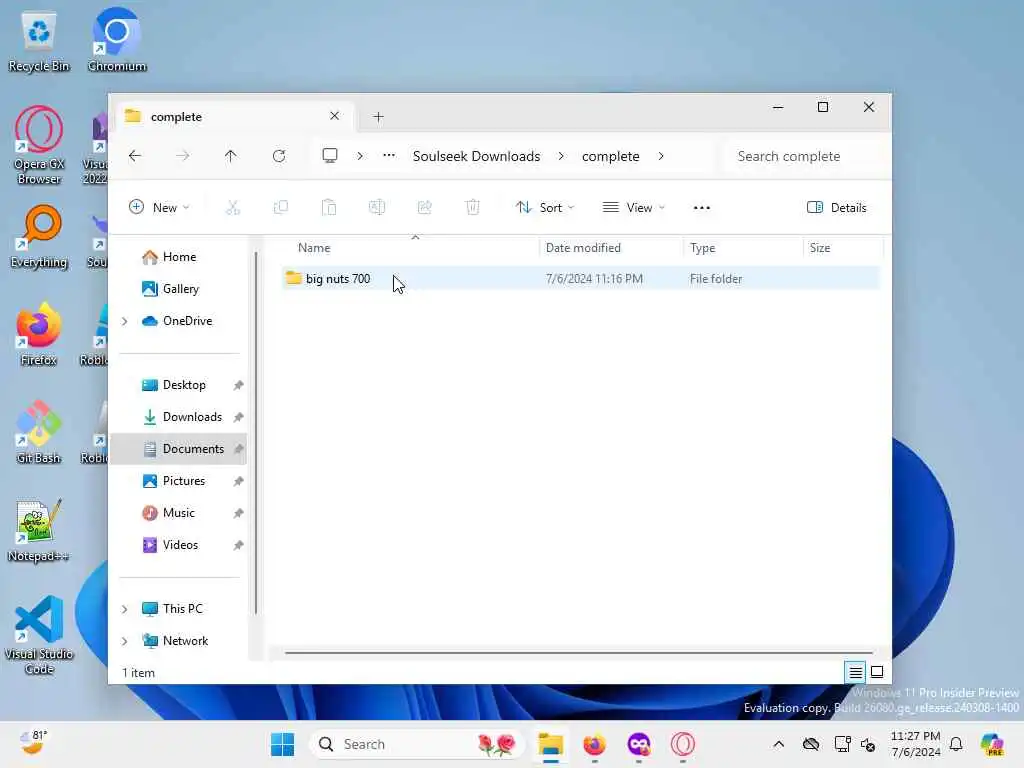The image size is (1024, 768).
Task: Close the complete tab
Action: click(x=334, y=116)
